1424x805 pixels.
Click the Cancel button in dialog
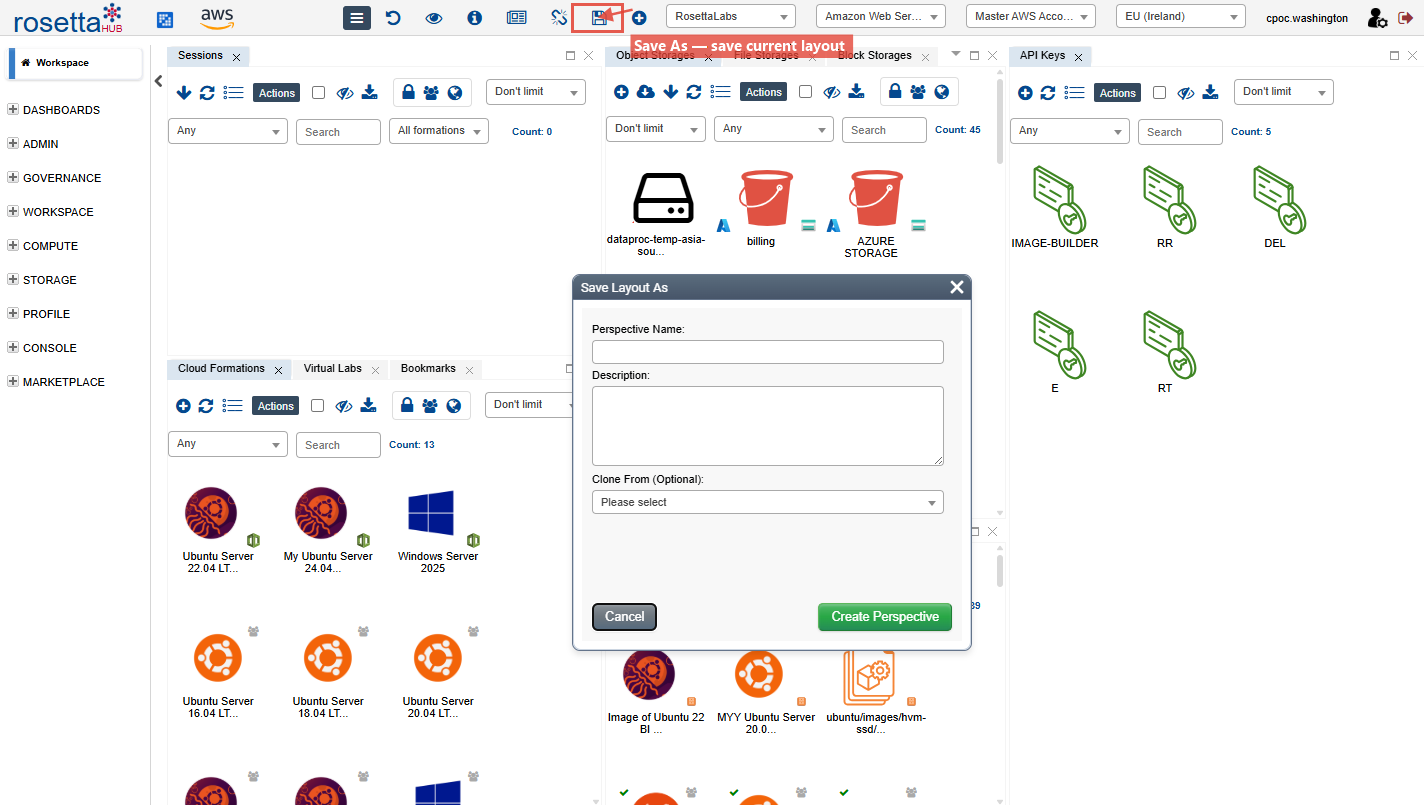tap(624, 617)
